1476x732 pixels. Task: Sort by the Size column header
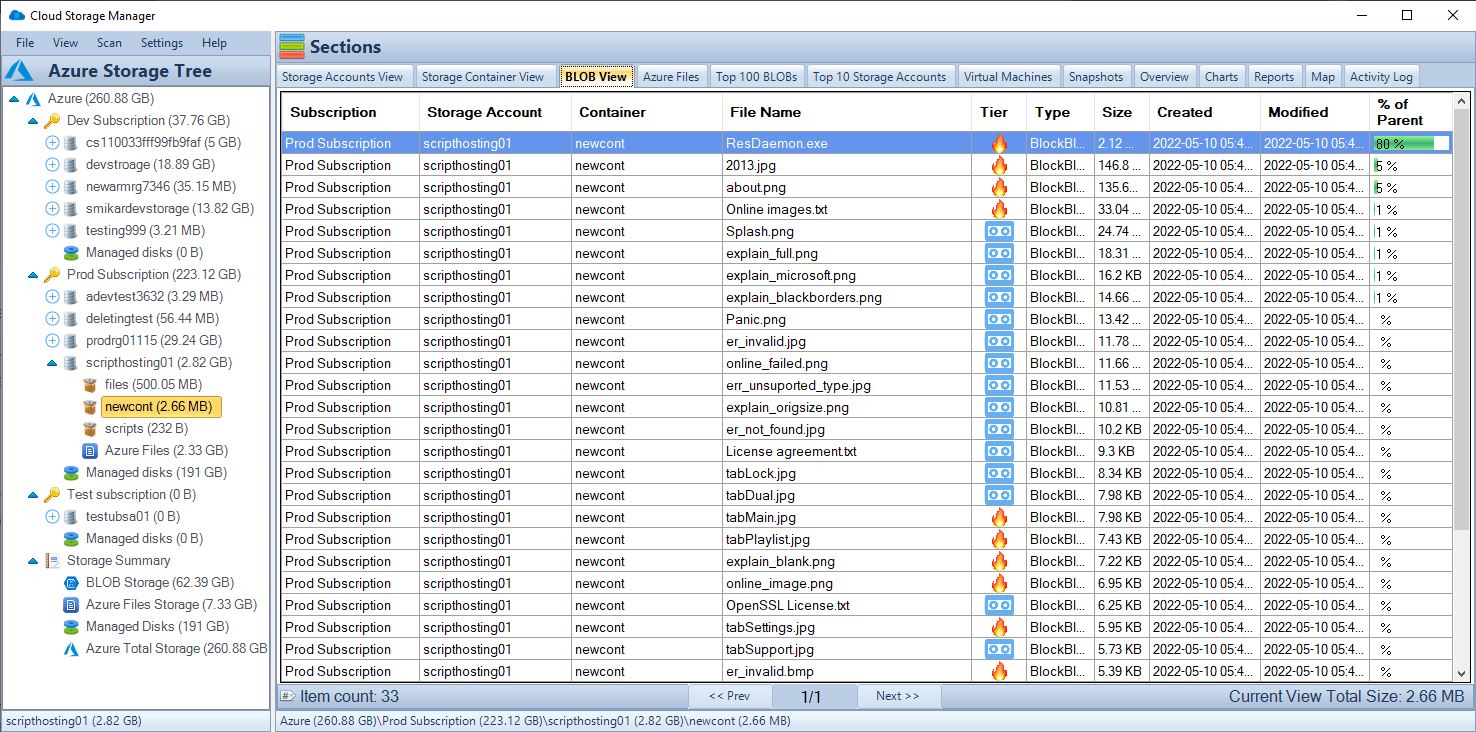point(1122,113)
